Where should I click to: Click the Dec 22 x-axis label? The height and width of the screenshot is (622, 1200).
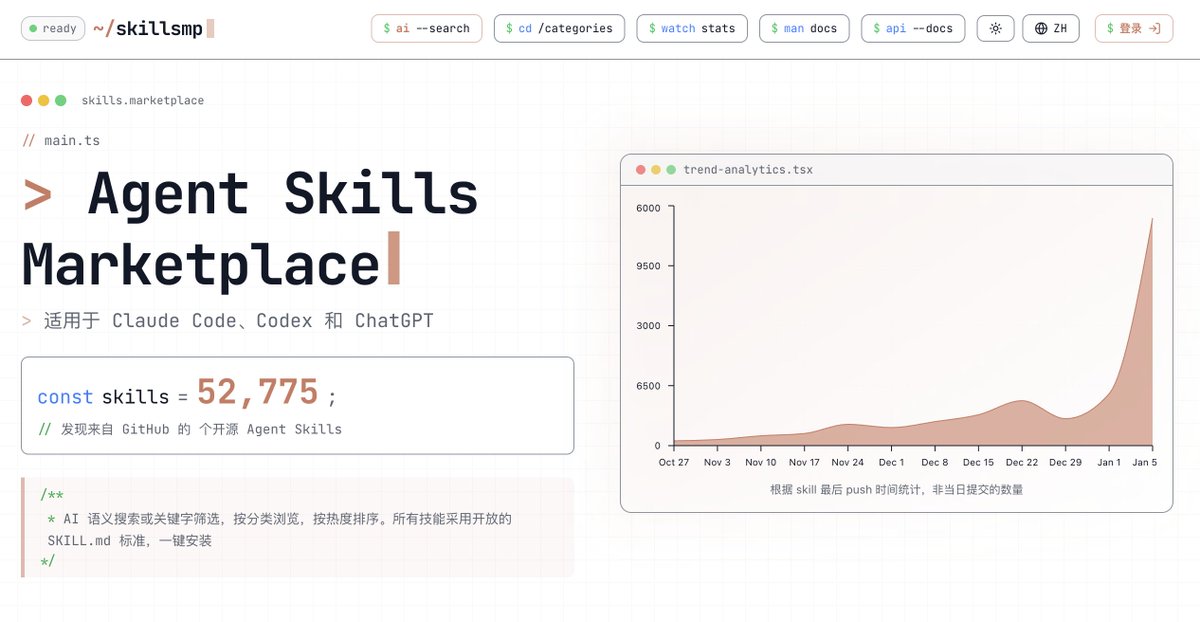(1022, 462)
